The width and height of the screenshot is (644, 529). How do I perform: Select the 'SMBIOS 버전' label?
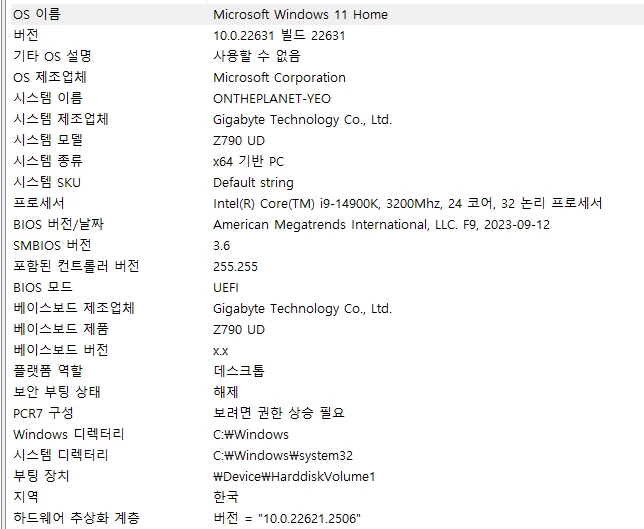52,245
